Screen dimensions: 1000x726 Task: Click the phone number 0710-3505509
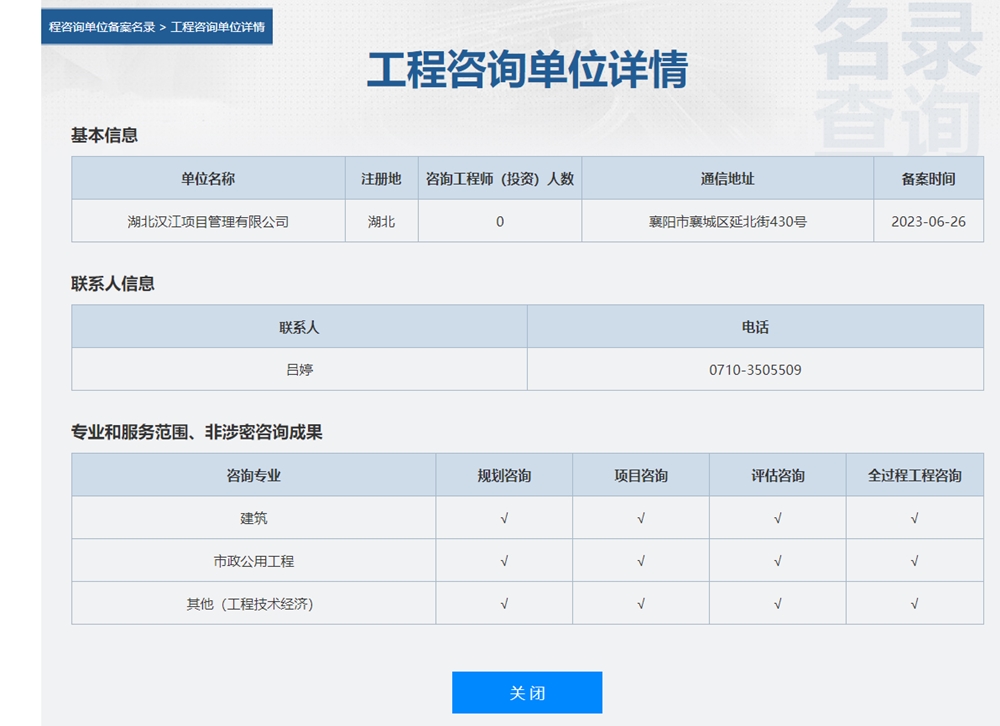point(755,369)
